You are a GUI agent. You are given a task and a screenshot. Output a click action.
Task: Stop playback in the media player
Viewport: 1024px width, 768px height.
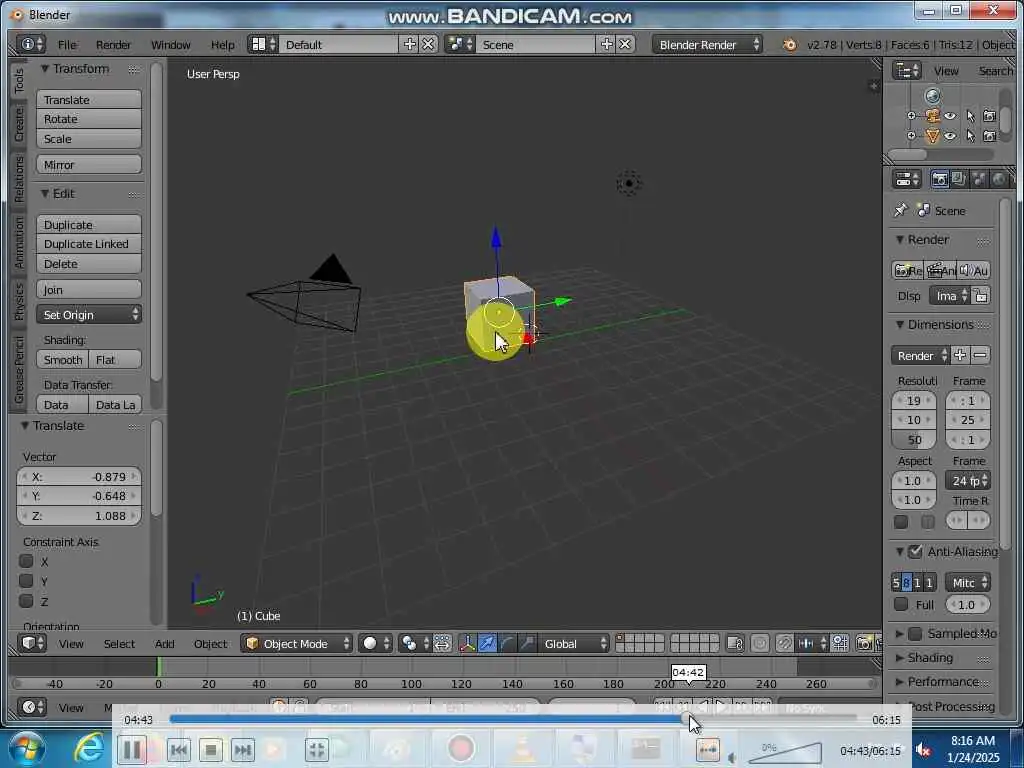pos(210,750)
